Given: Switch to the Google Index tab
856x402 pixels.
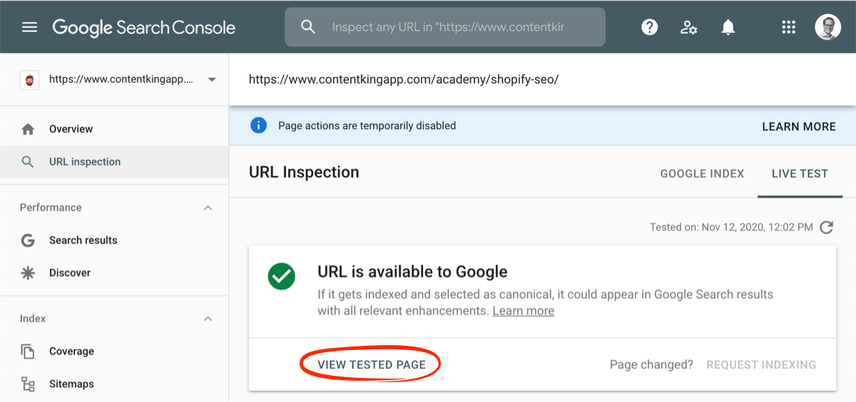Looking at the screenshot, I should (702, 174).
